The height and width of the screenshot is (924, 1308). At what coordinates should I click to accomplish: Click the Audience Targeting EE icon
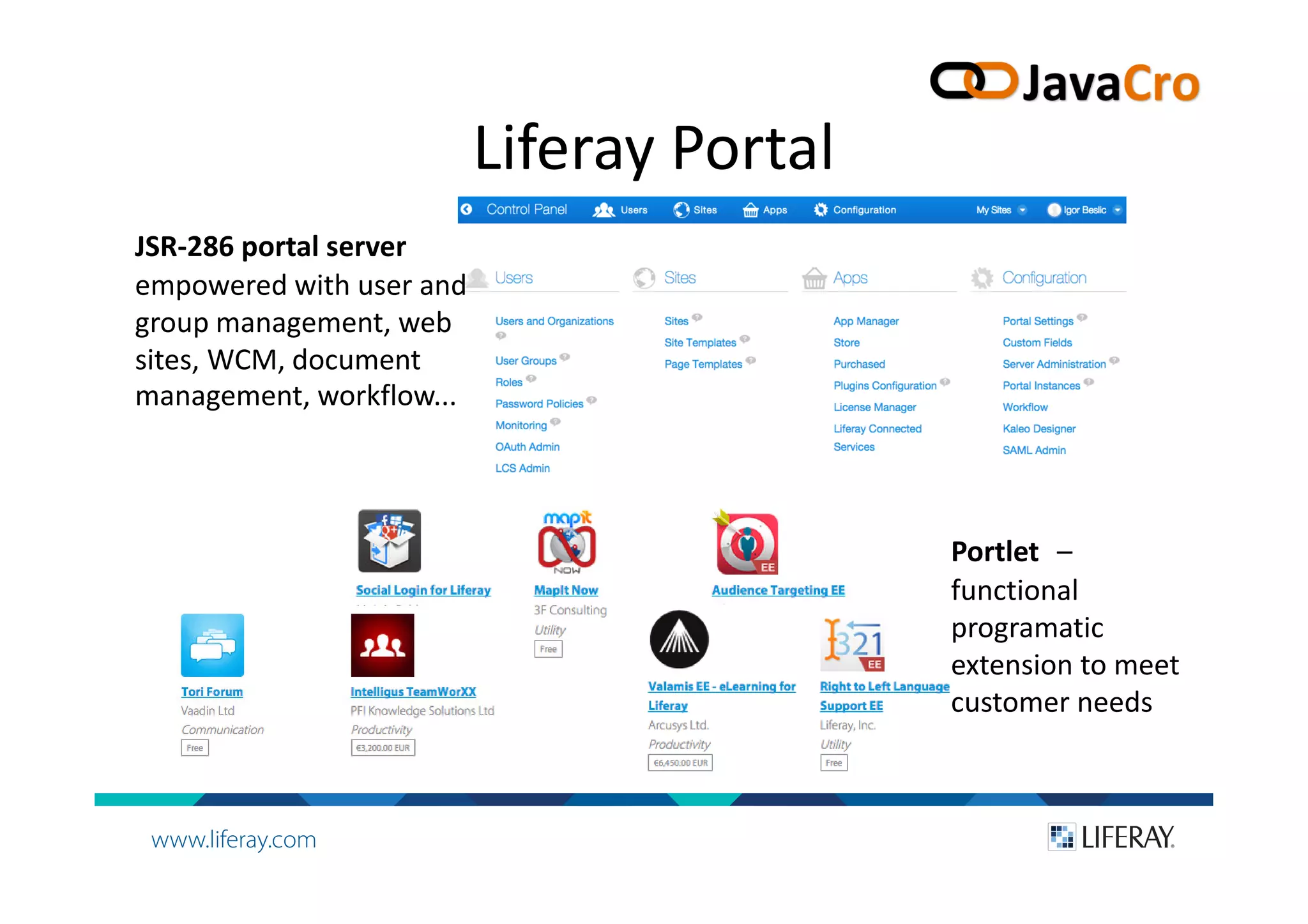tap(747, 543)
